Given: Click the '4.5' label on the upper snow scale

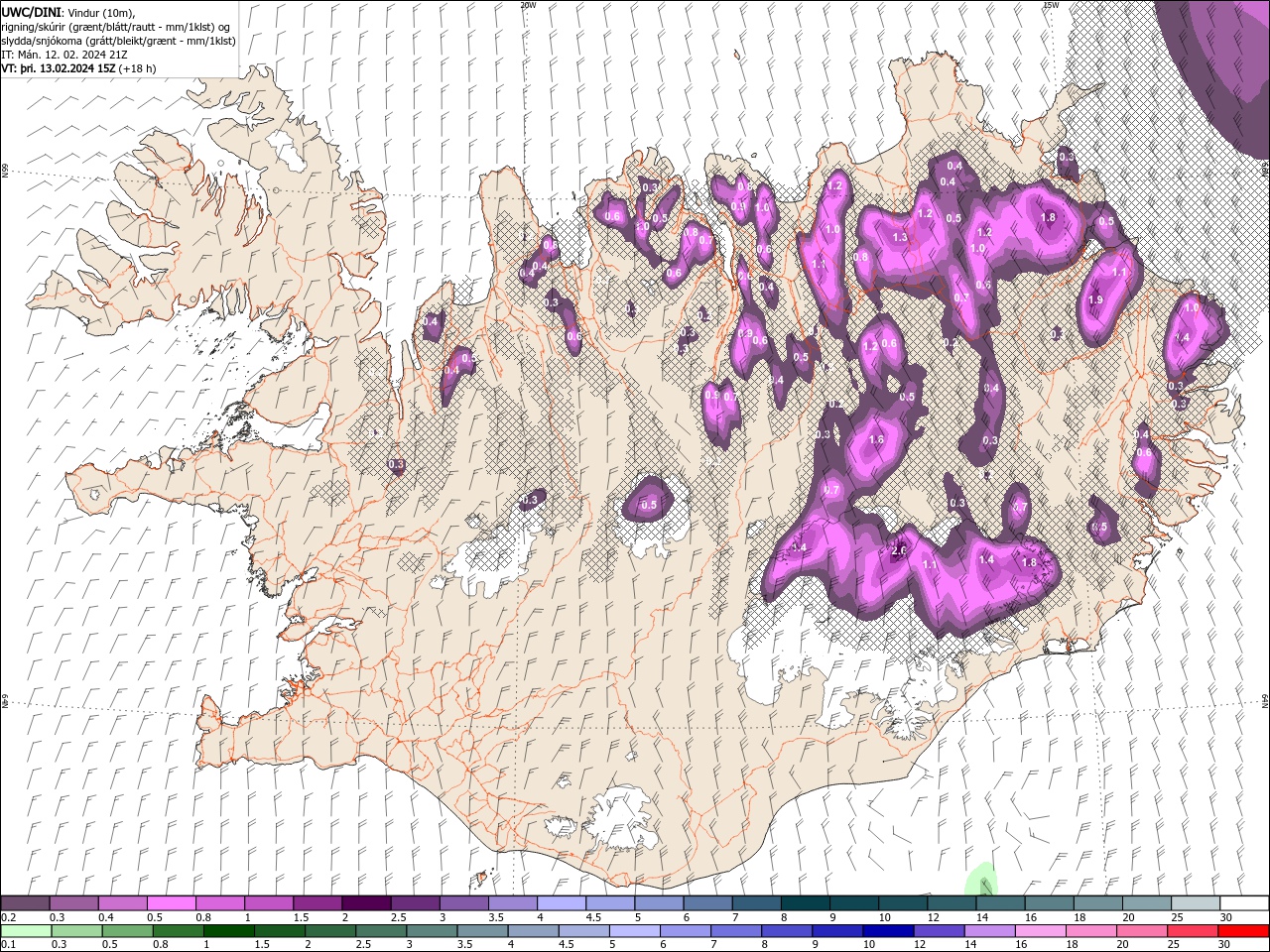Looking at the screenshot, I should 592,917.
